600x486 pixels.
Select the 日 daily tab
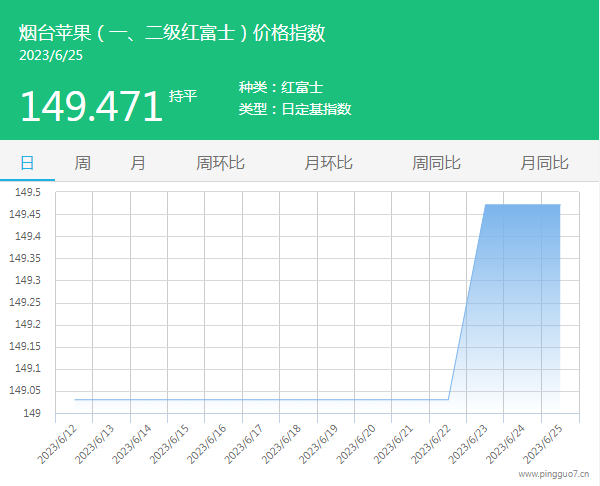coord(27,162)
